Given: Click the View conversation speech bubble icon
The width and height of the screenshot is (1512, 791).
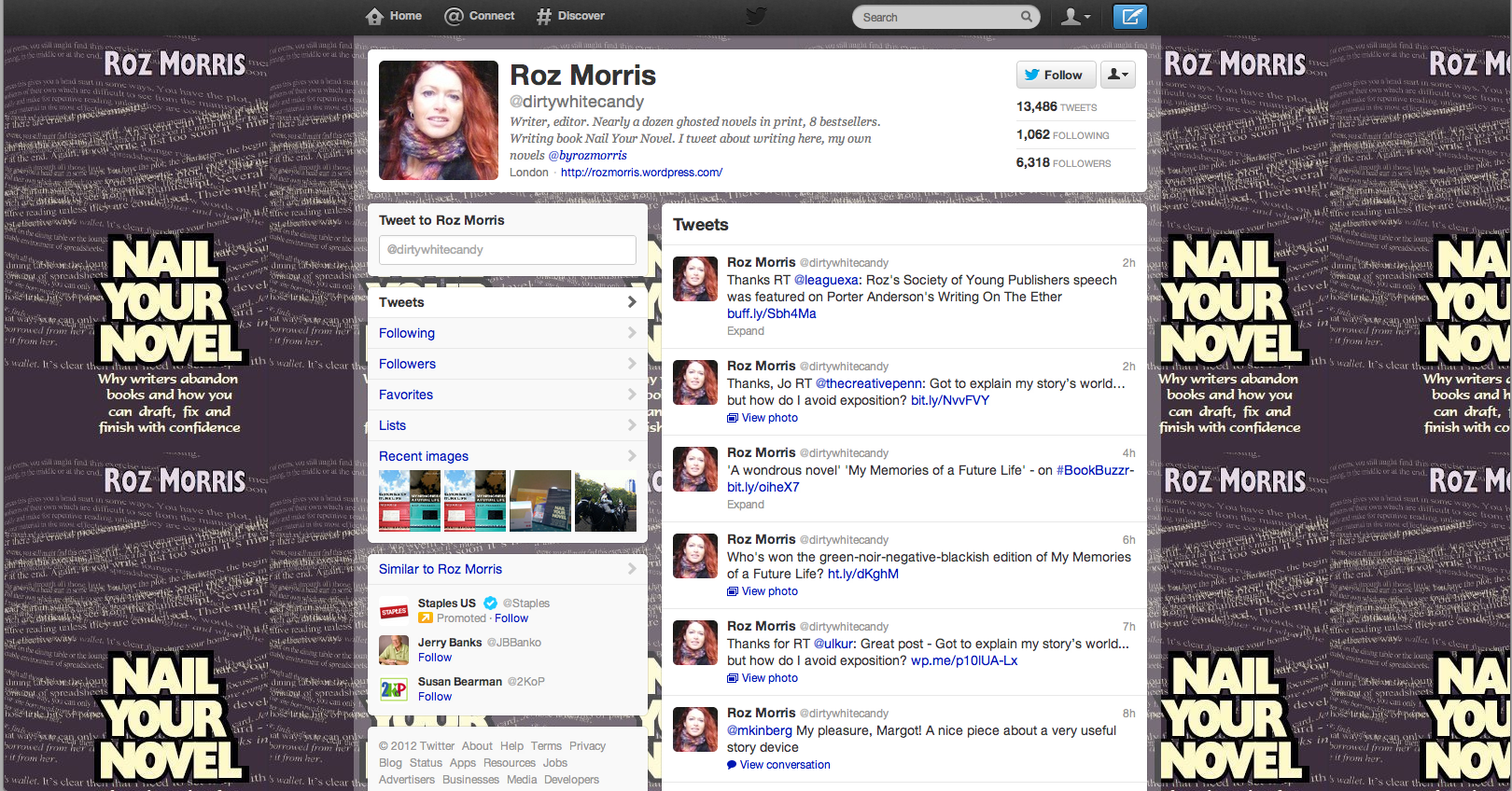Looking at the screenshot, I should (732, 765).
